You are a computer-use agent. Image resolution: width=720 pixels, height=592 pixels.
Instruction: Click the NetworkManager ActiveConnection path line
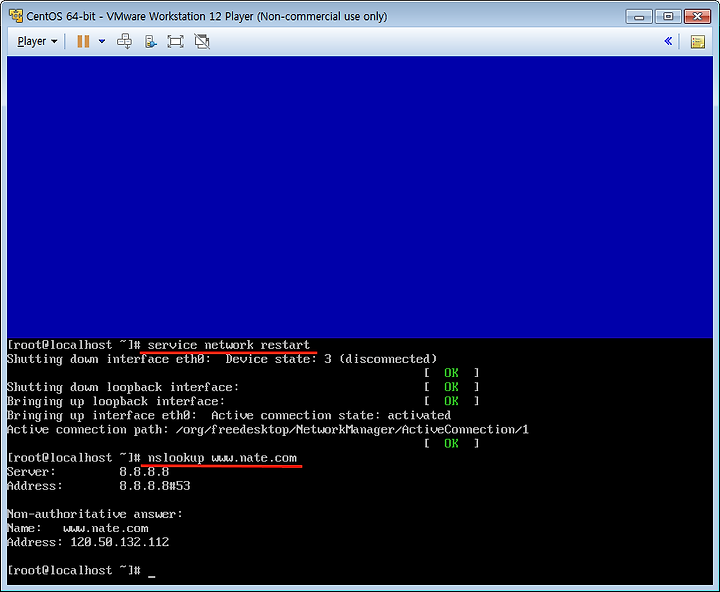click(x=268, y=430)
